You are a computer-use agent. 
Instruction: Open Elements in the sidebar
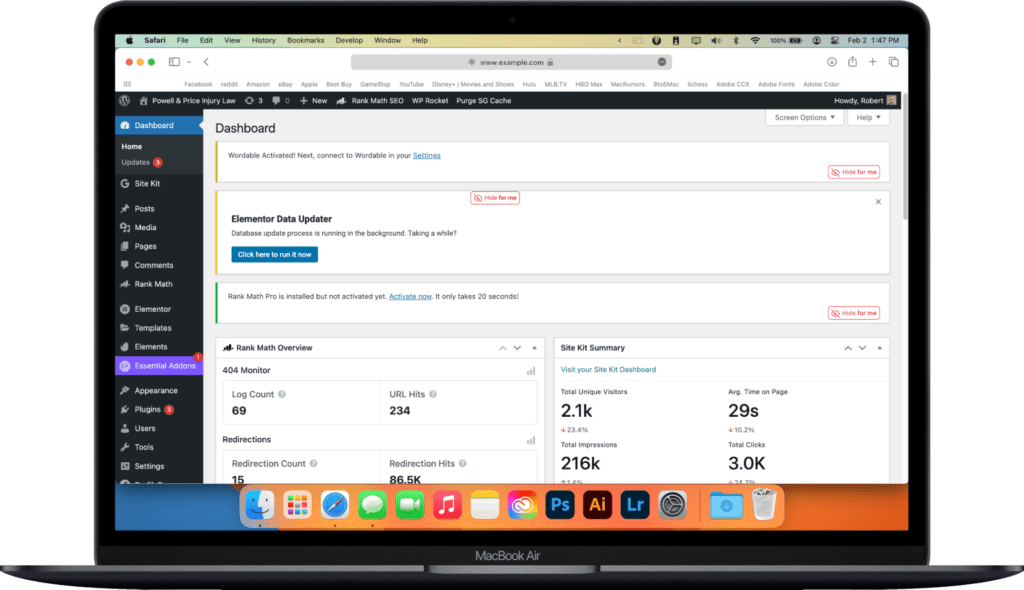159,347
